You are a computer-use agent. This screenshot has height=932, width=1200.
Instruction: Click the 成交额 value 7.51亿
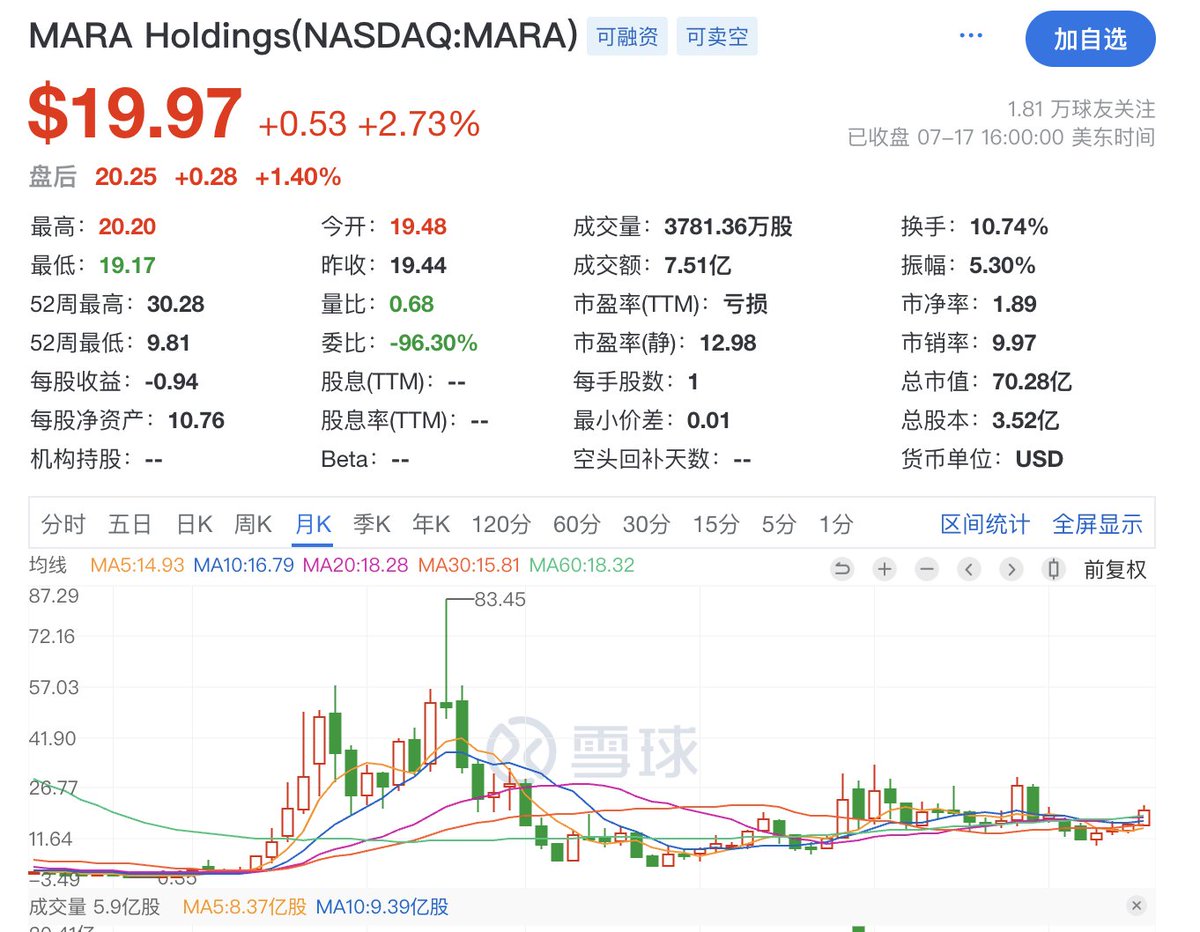tap(697, 266)
